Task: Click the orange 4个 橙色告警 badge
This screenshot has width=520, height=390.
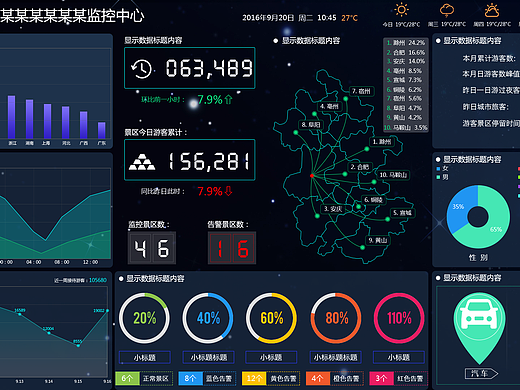Action: click(x=335, y=378)
